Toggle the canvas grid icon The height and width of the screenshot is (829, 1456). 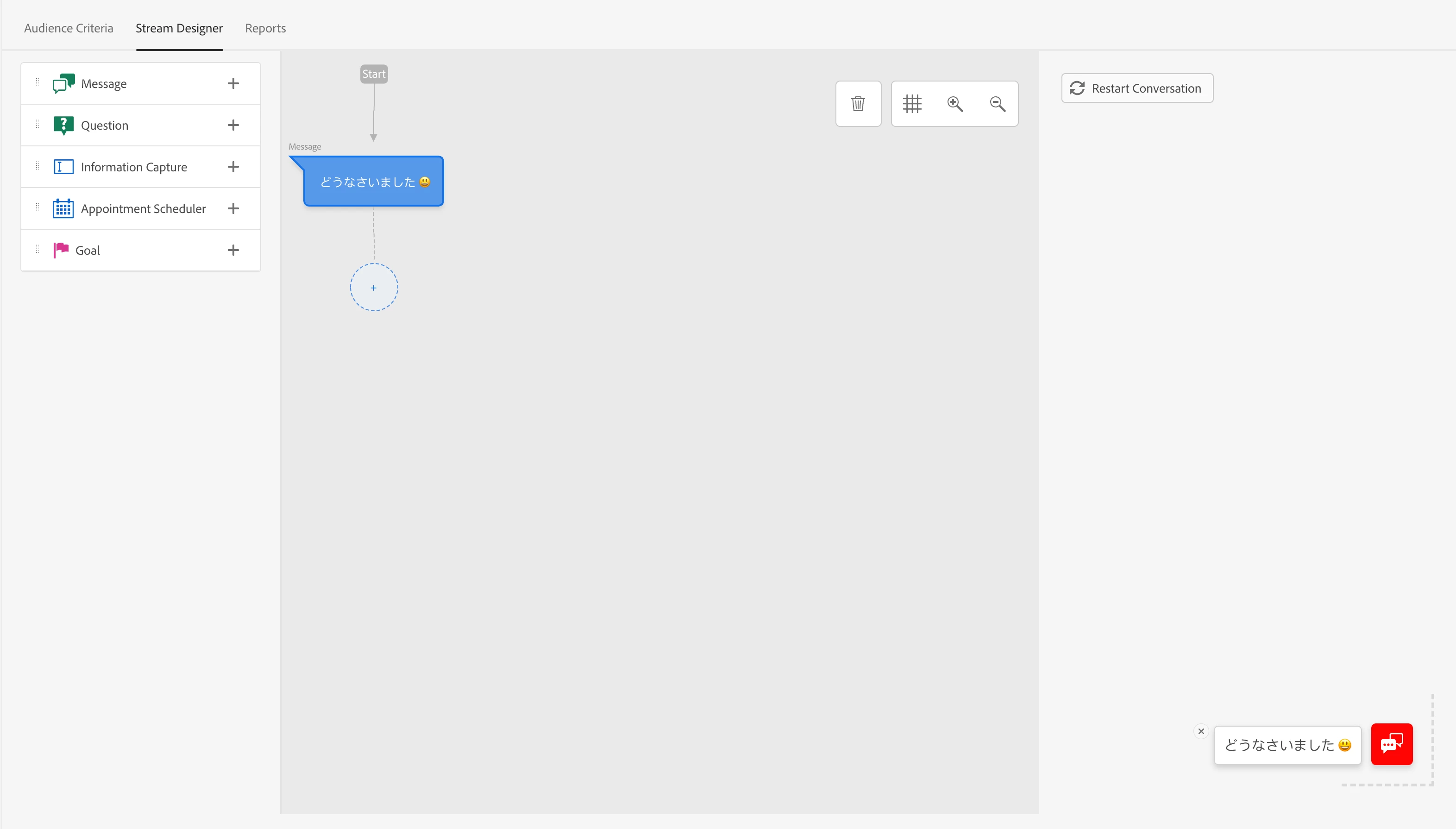(912, 104)
